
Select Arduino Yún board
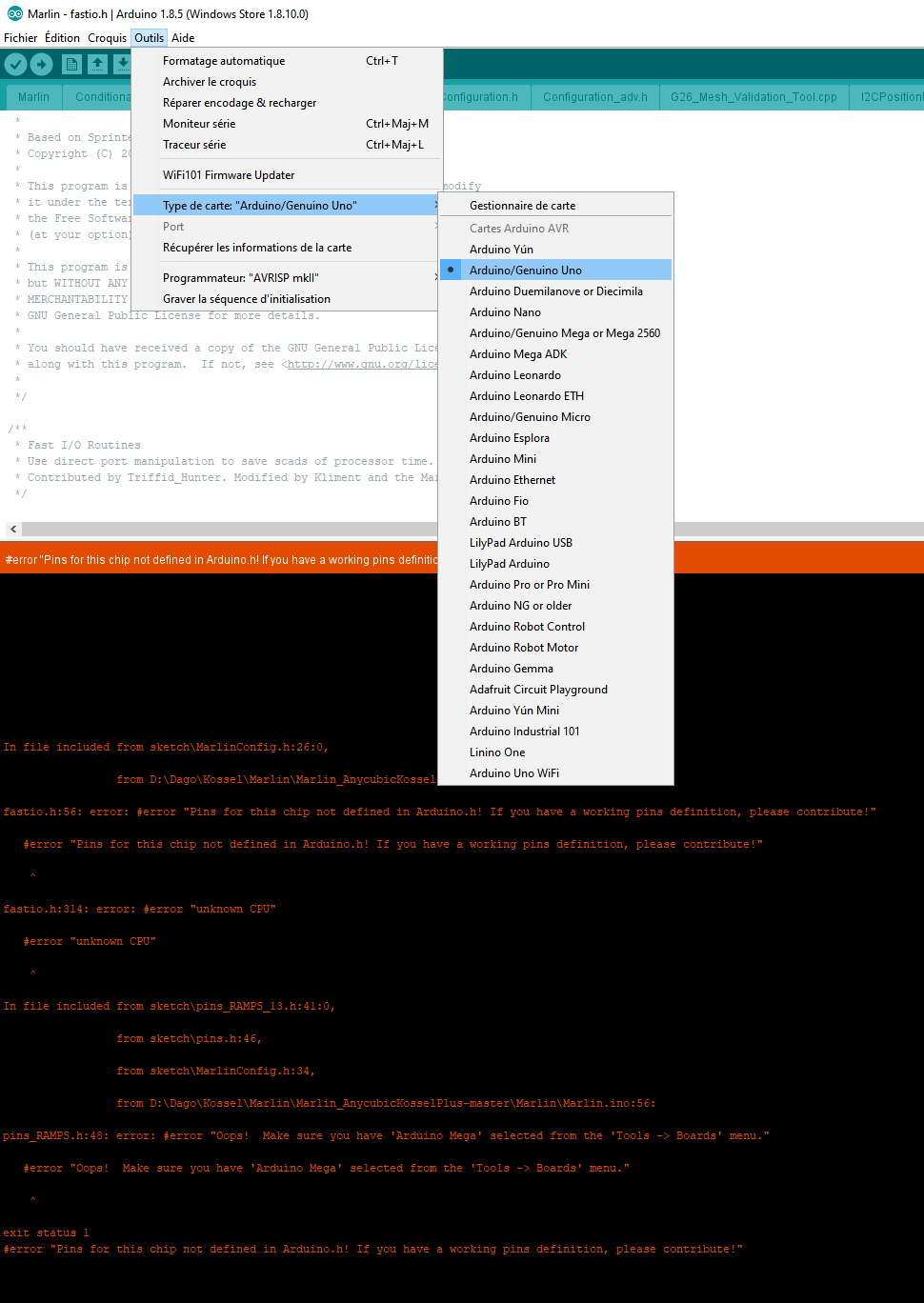click(555, 250)
